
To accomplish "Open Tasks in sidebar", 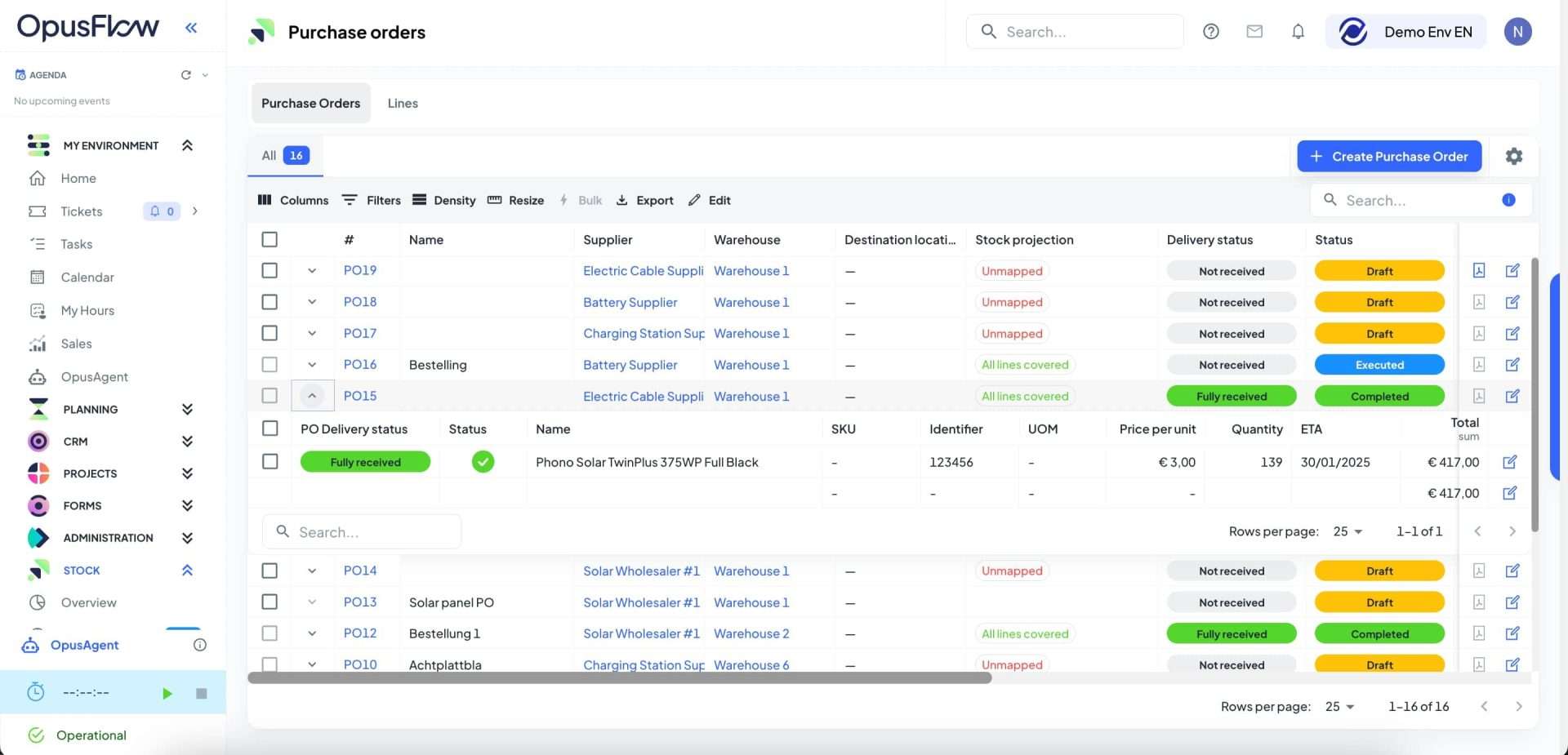I will coord(76,244).
